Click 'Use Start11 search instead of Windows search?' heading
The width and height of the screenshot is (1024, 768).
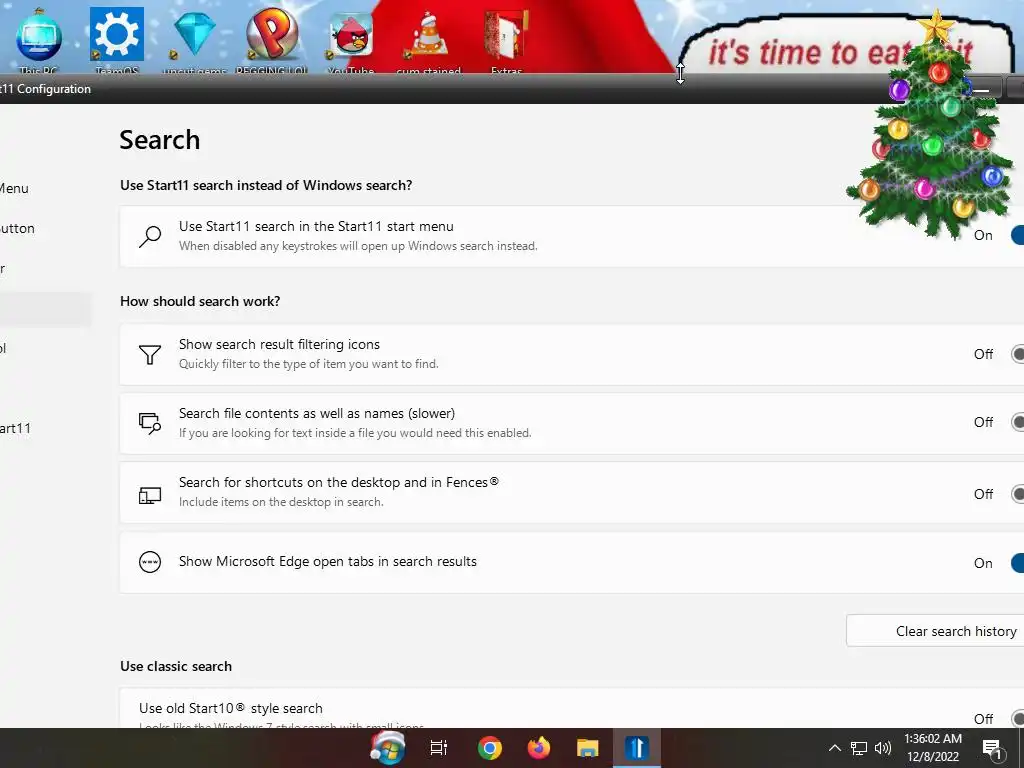pyautogui.click(x=266, y=185)
